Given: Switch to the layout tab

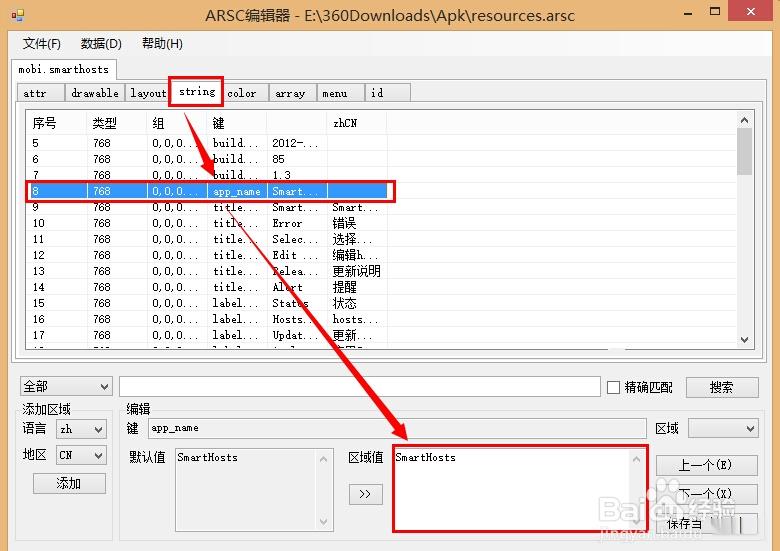Looking at the screenshot, I should point(148,93).
